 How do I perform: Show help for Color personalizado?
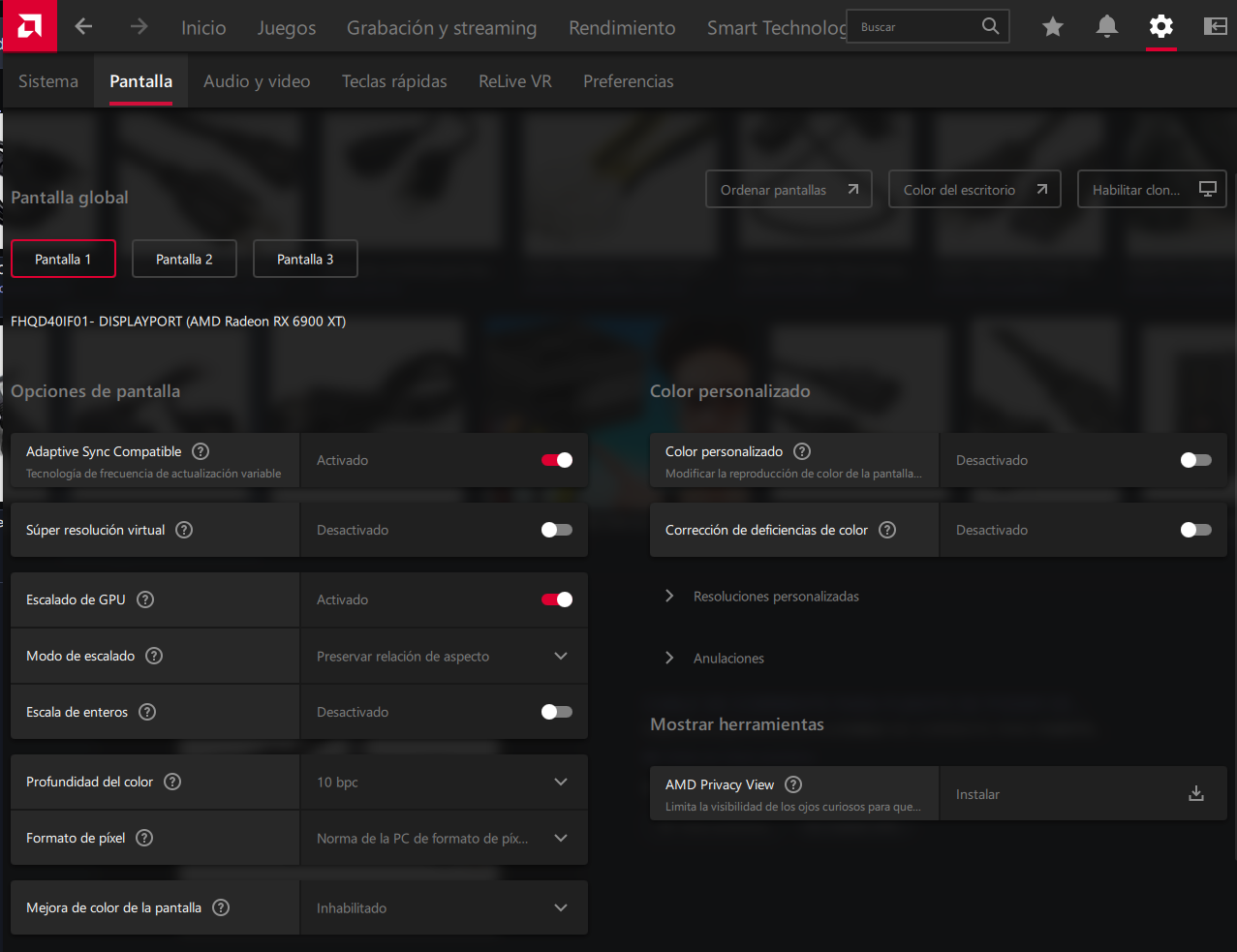click(802, 451)
